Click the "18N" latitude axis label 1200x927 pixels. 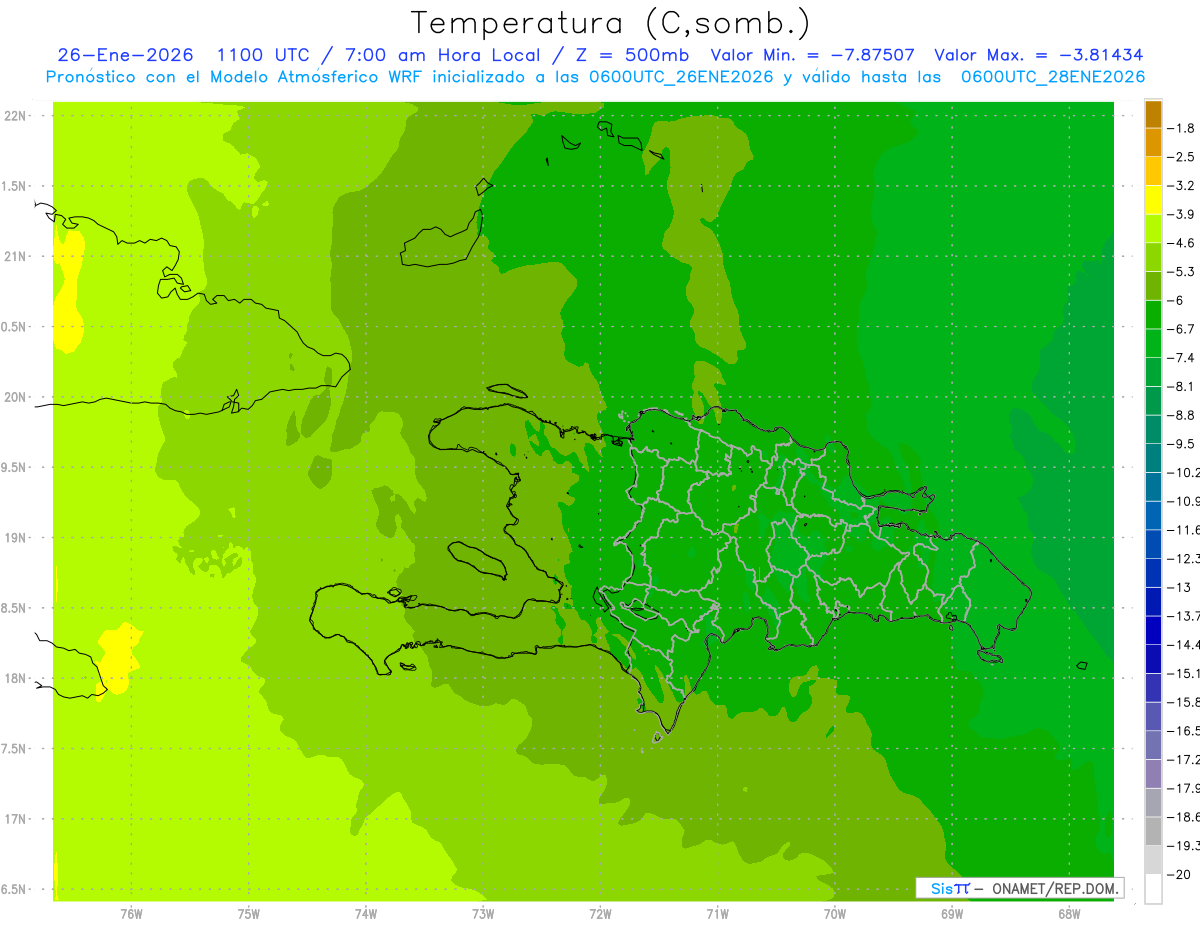click(x=16, y=678)
